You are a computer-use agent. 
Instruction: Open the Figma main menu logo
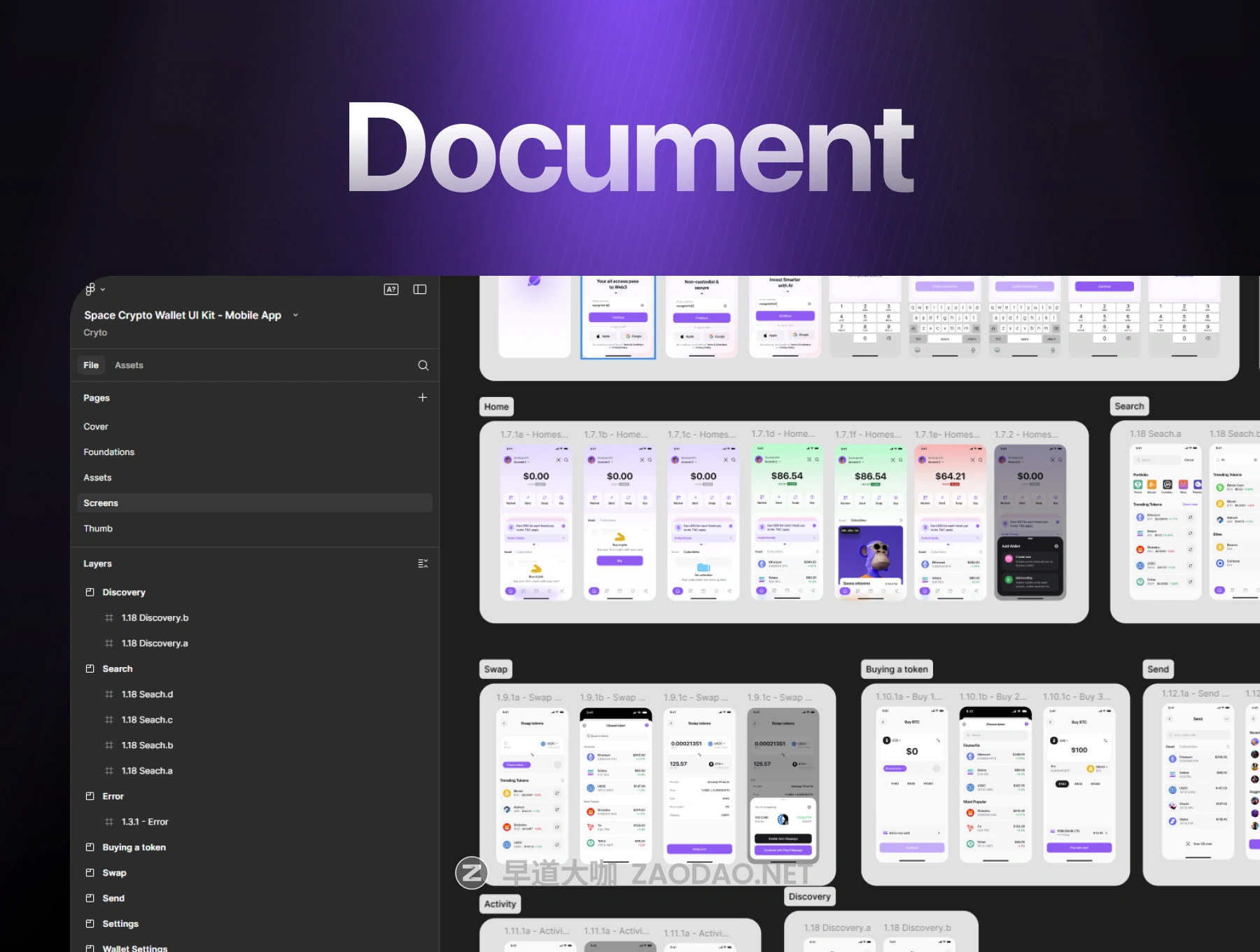[x=90, y=289]
